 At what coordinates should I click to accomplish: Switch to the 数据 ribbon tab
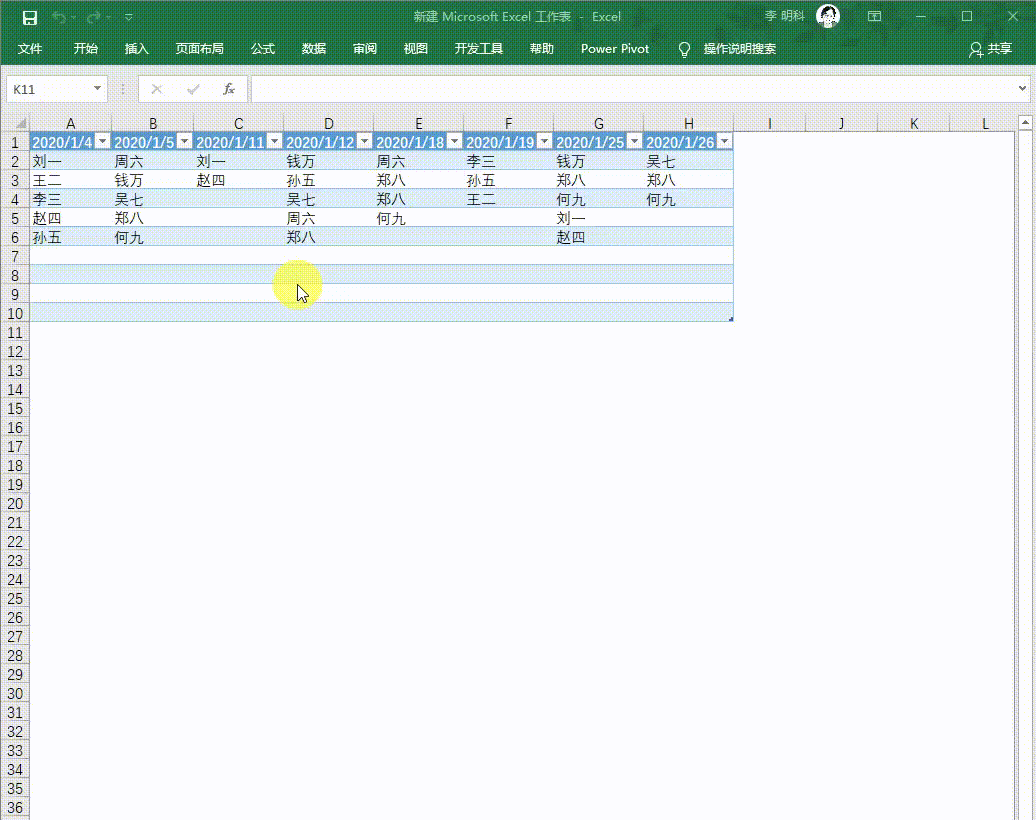pos(314,49)
